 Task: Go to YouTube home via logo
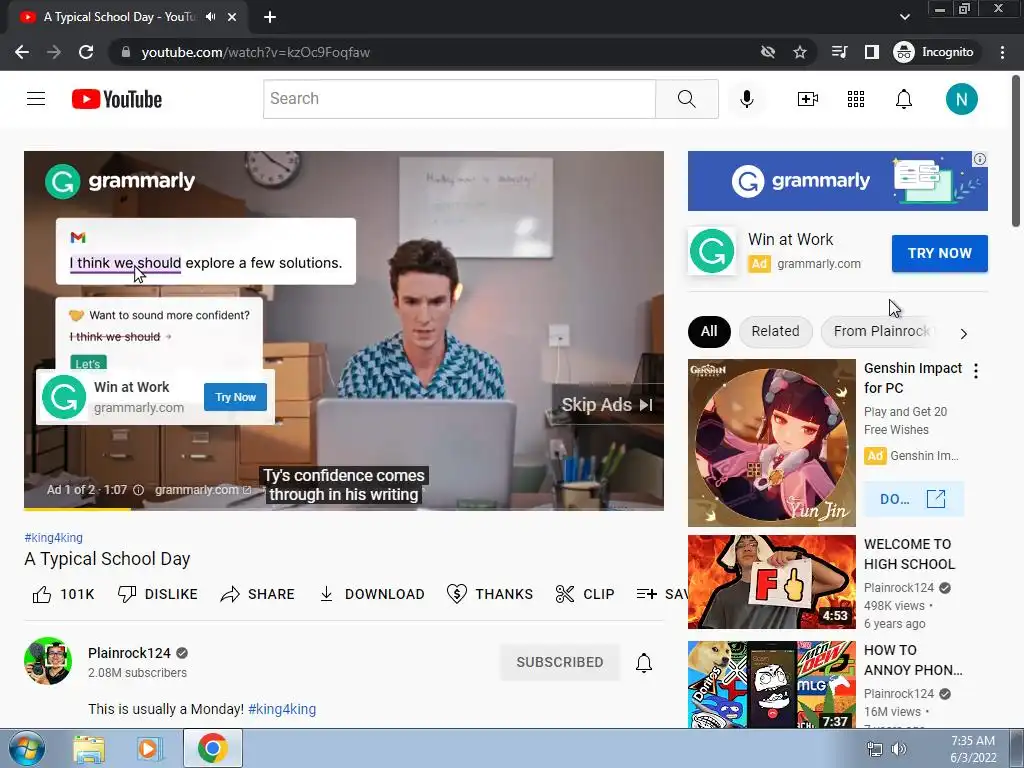click(x=117, y=99)
